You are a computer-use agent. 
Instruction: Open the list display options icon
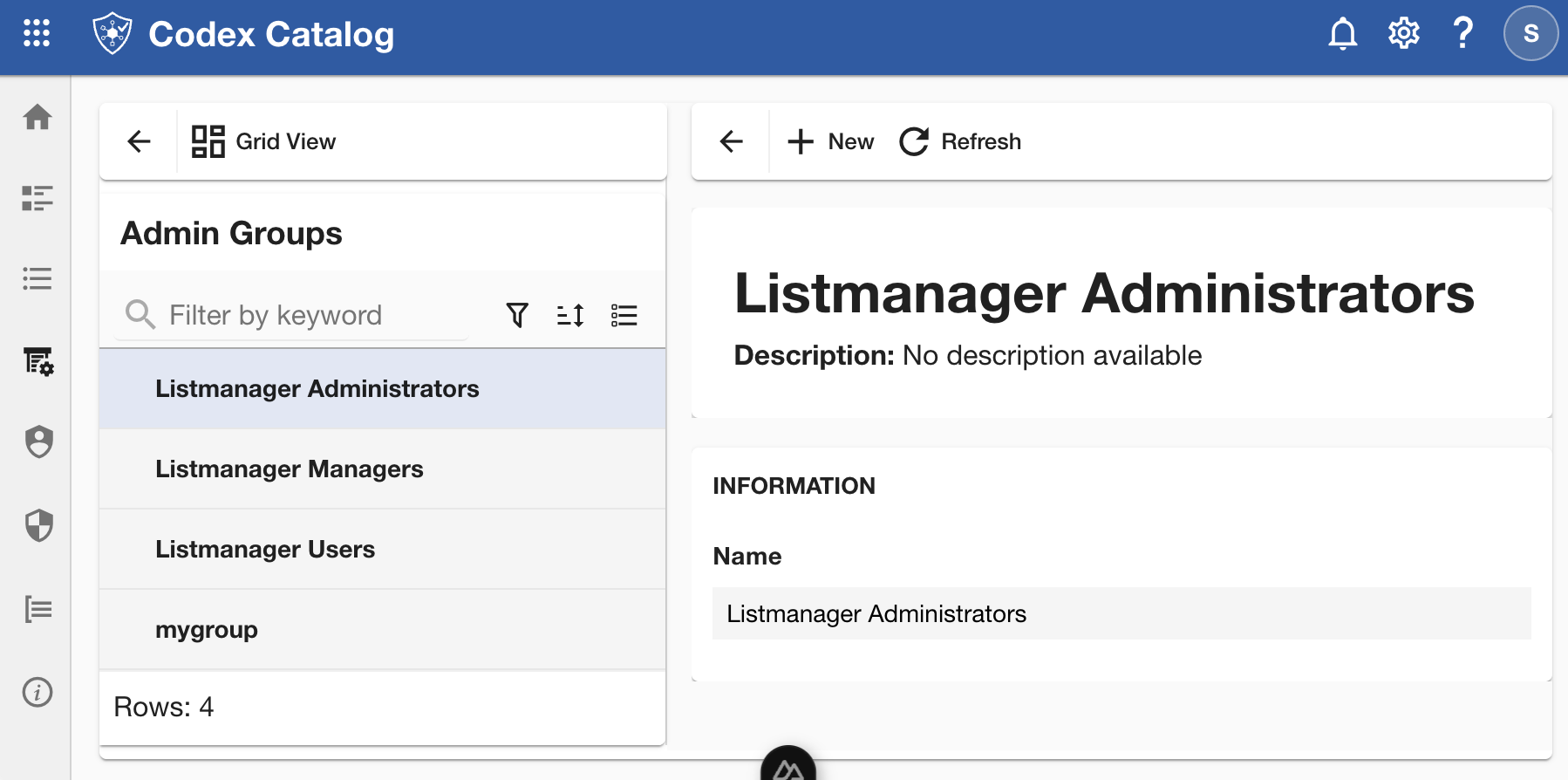coord(624,315)
